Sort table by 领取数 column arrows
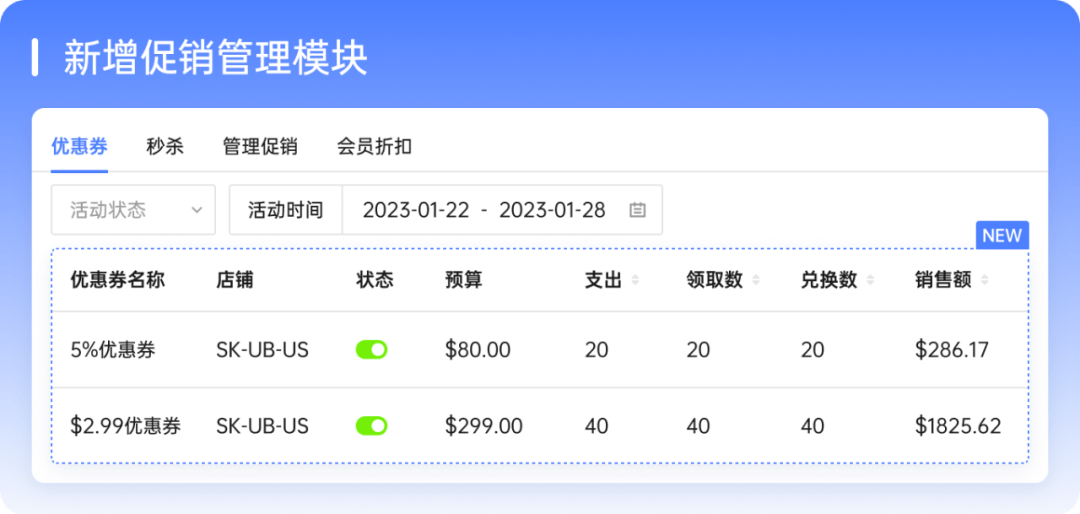Screen dimensions: 1080x514 755,281
